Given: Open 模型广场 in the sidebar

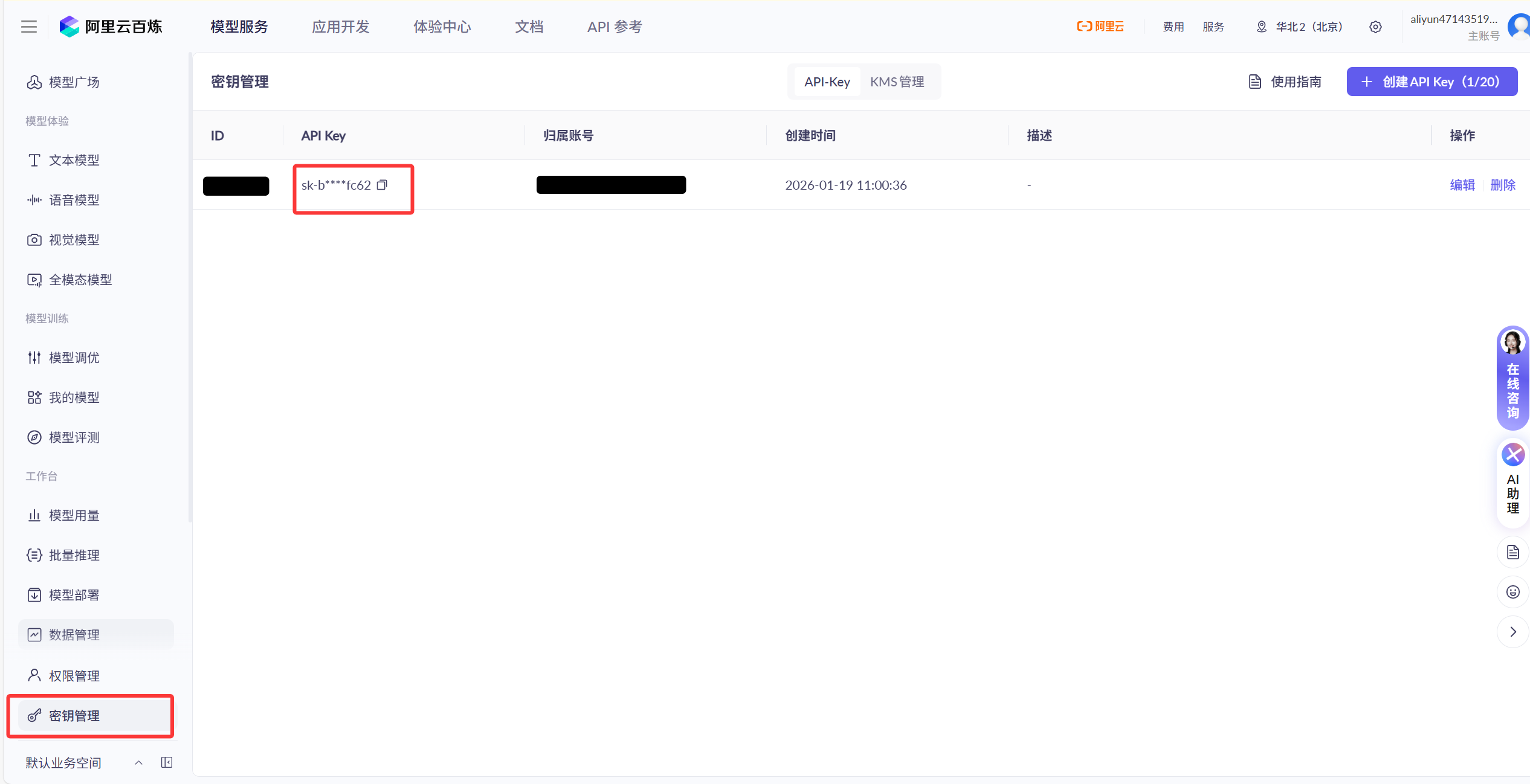Looking at the screenshot, I should [74, 82].
